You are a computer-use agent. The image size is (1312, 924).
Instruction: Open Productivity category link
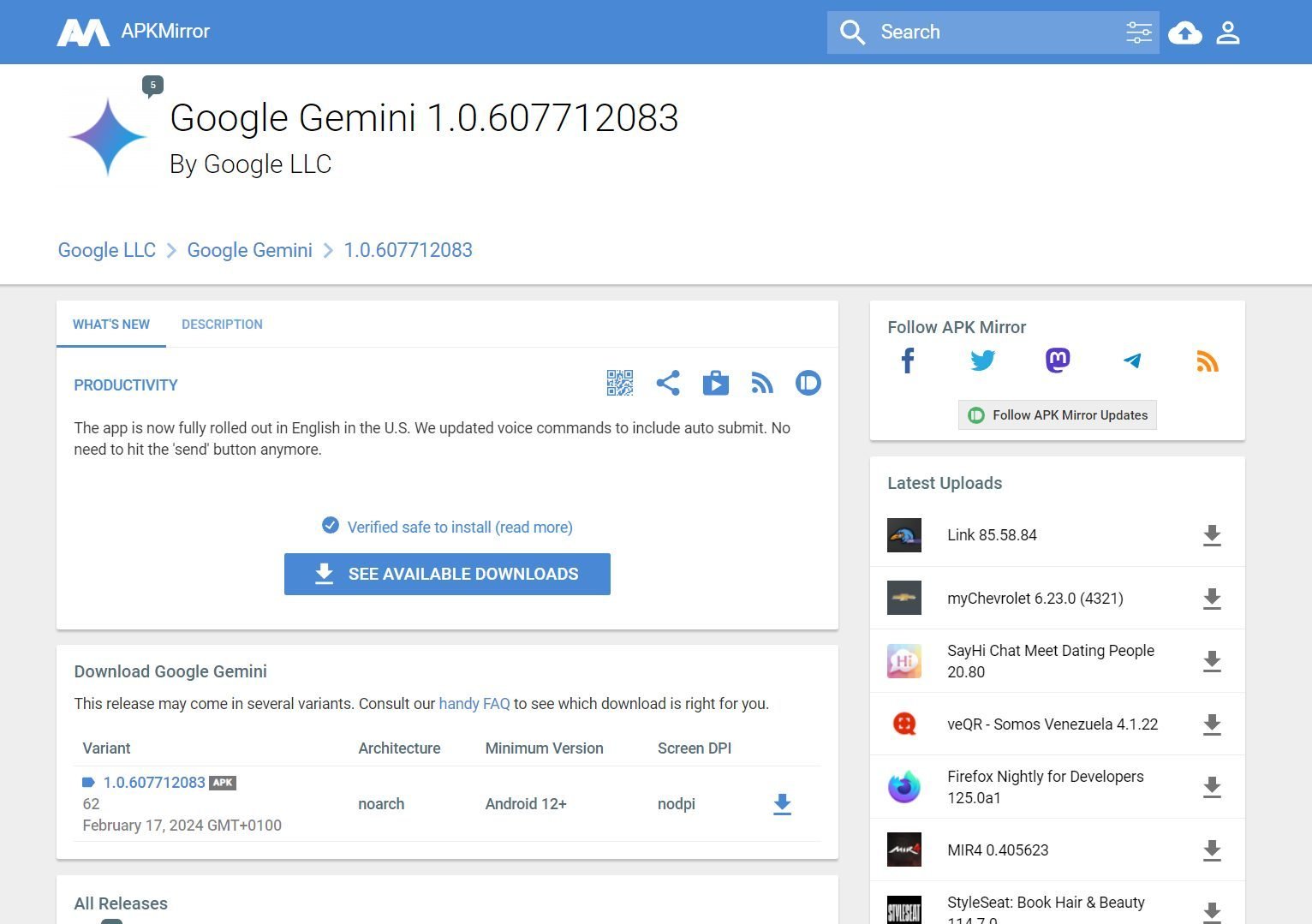126,385
